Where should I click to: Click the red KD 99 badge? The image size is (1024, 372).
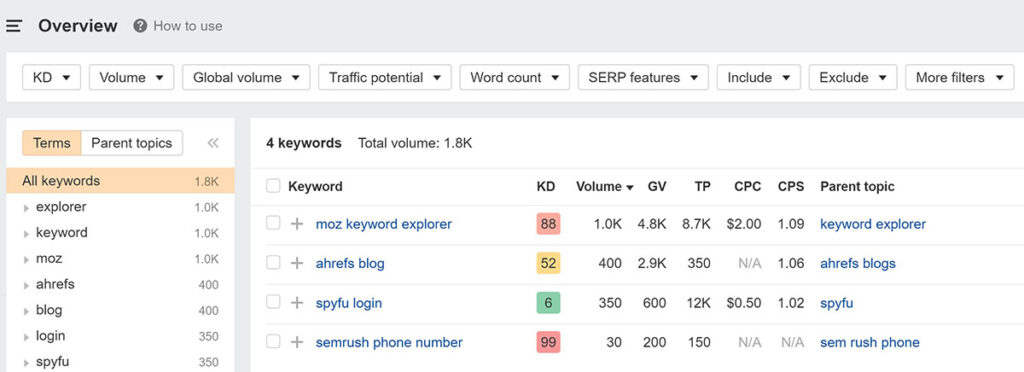coord(548,342)
